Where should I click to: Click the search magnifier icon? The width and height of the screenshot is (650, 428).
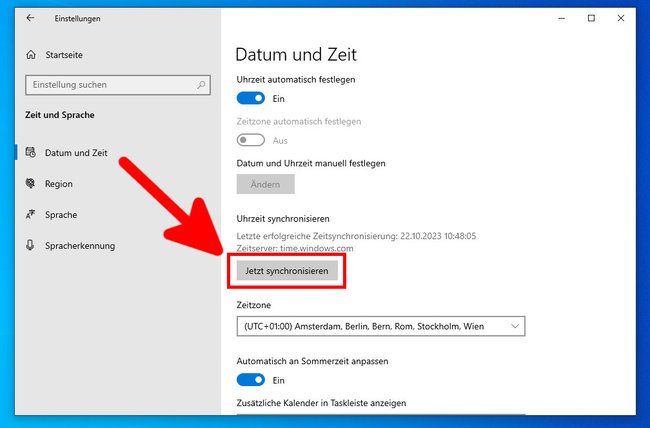pyautogui.click(x=201, y=85)
